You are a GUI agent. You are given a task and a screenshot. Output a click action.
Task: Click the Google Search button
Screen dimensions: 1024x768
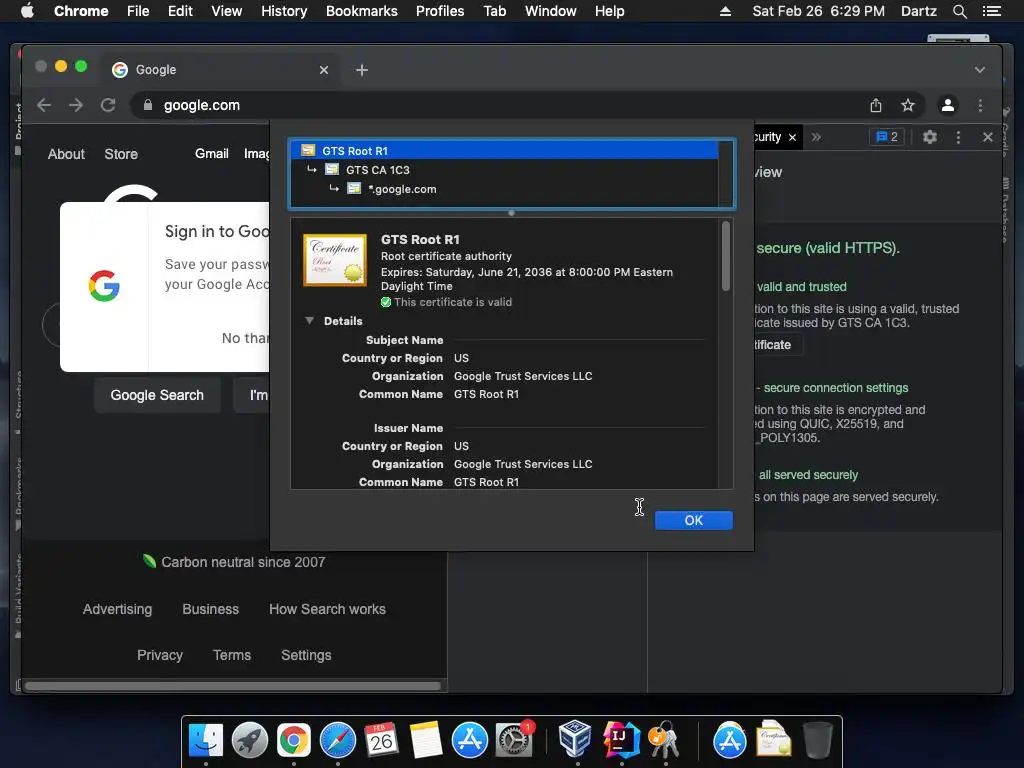157,395
